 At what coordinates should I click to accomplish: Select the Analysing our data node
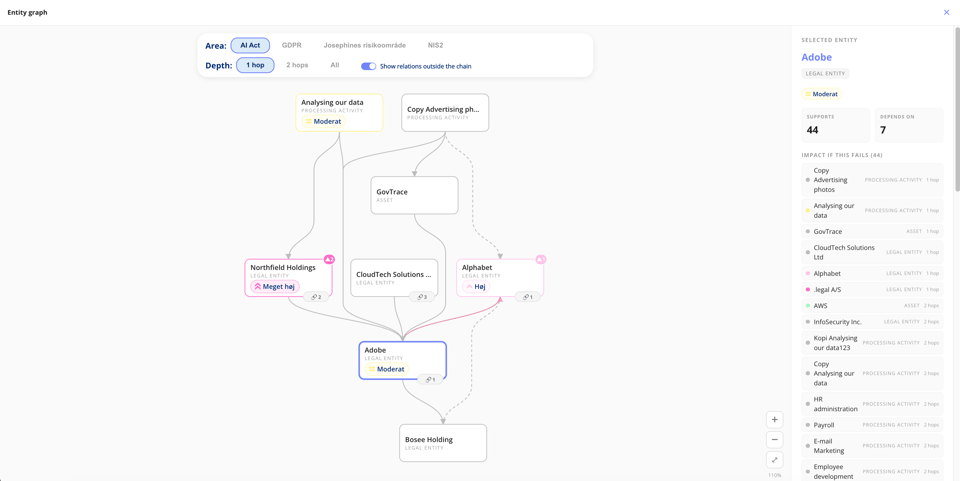click(340, 113)
